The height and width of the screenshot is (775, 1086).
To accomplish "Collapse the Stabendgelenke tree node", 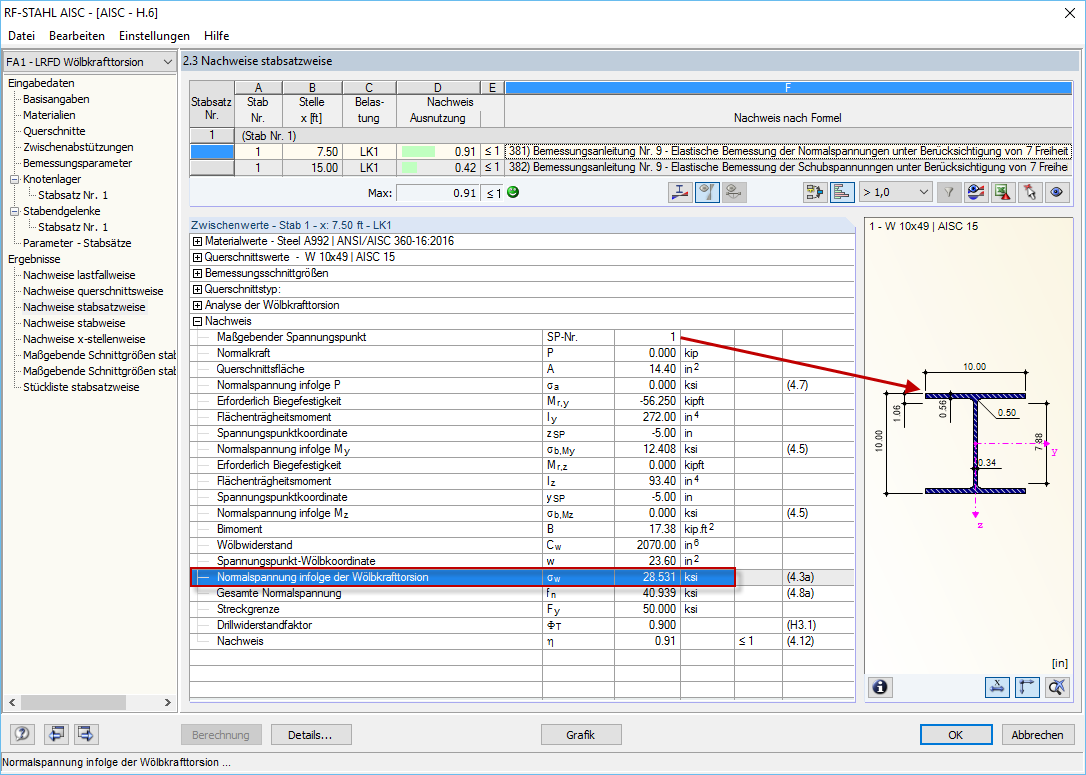I will (x=15, y=211).
